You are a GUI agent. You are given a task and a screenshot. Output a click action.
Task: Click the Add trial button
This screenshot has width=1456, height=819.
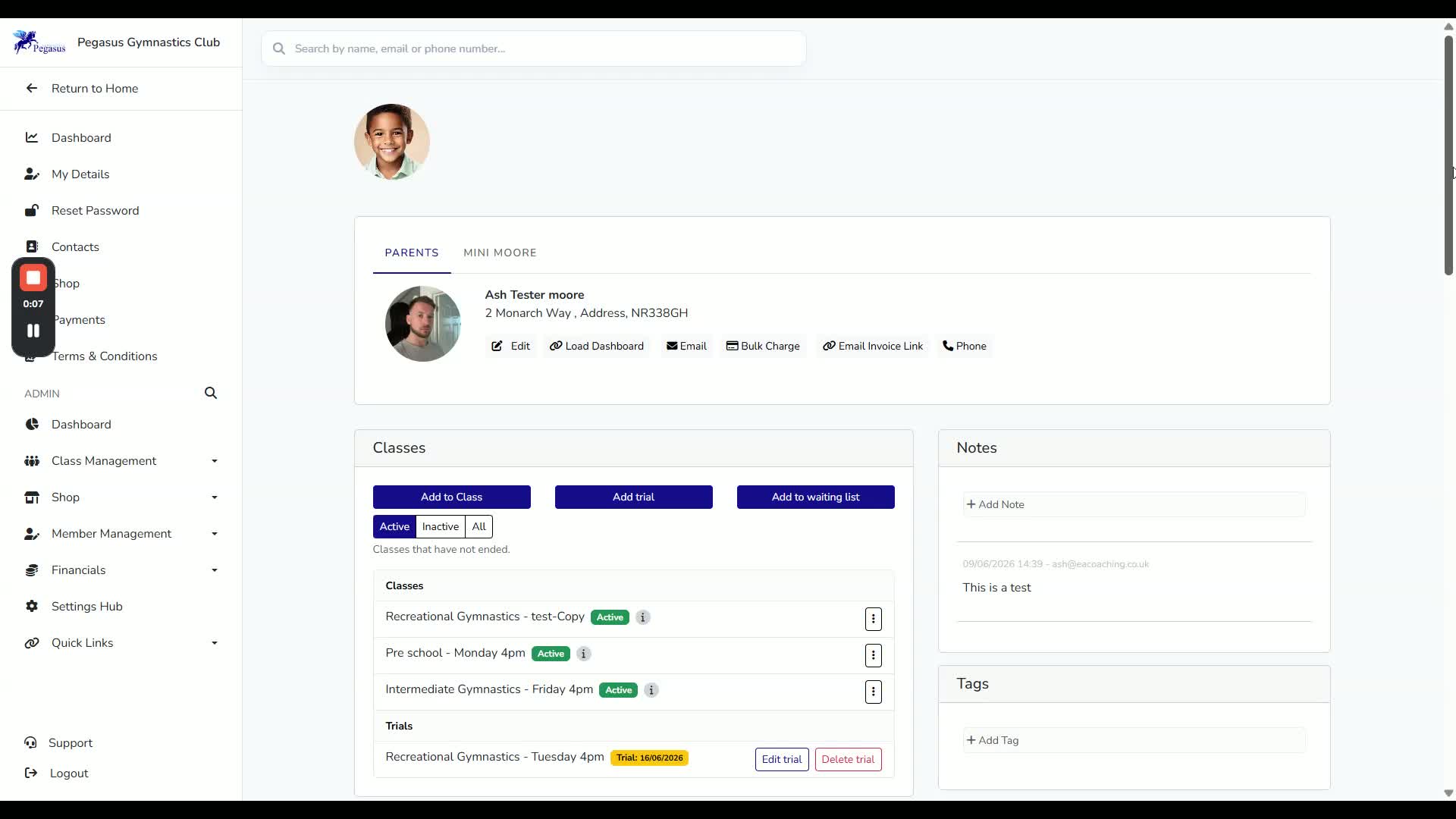(x=634, y=497)
